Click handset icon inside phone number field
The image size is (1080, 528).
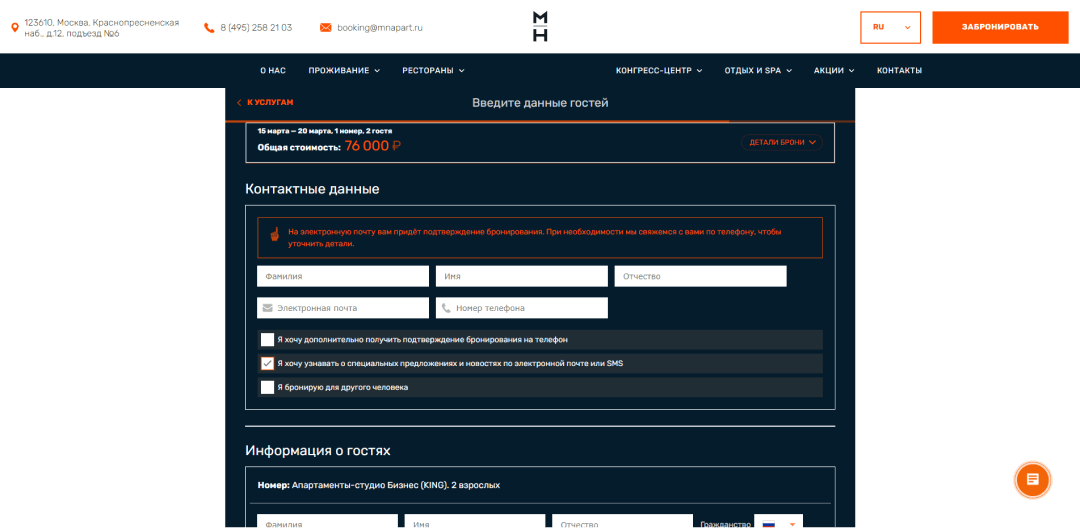tap(446, 308)
